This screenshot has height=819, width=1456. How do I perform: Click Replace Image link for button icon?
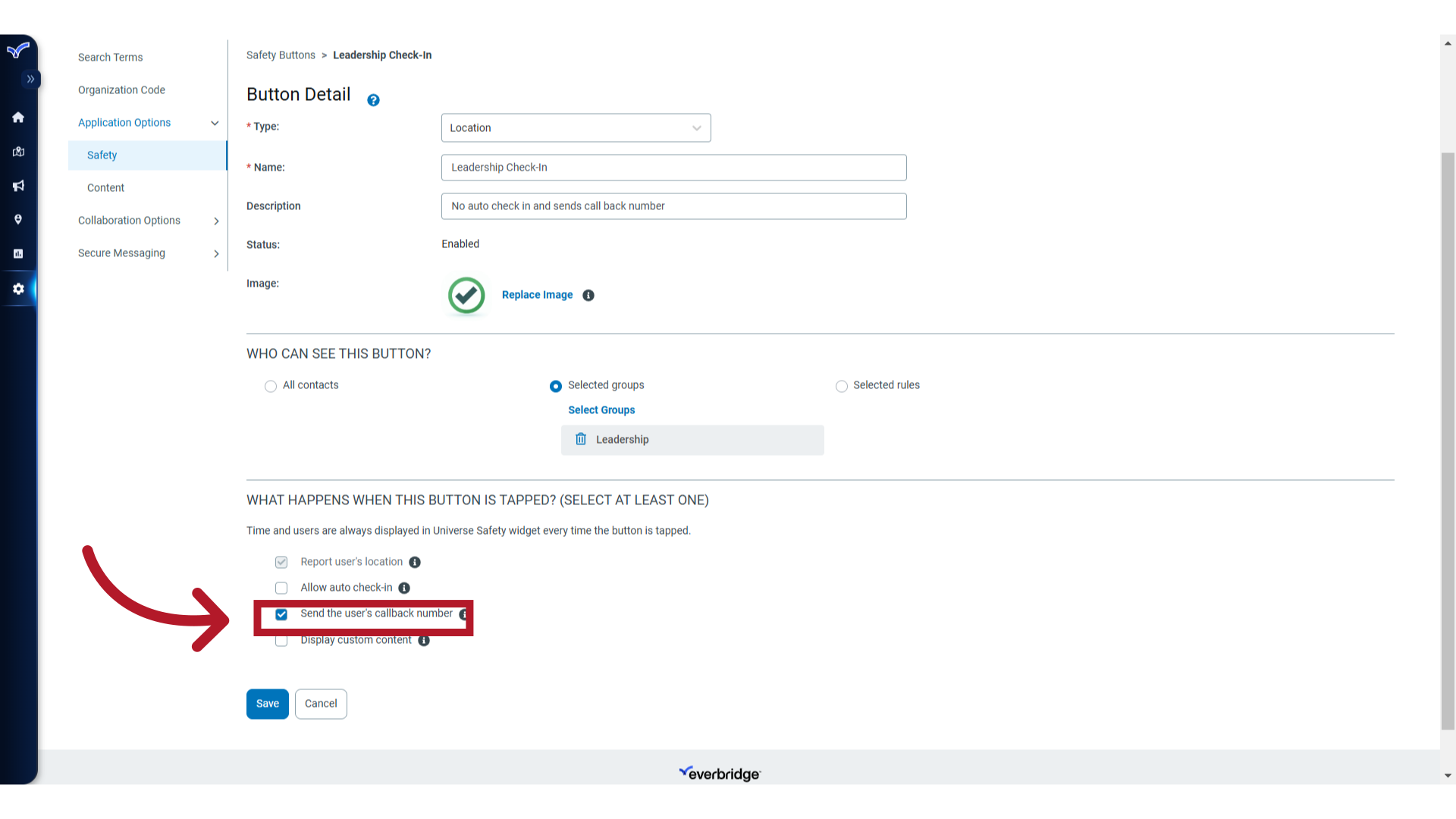537,294
